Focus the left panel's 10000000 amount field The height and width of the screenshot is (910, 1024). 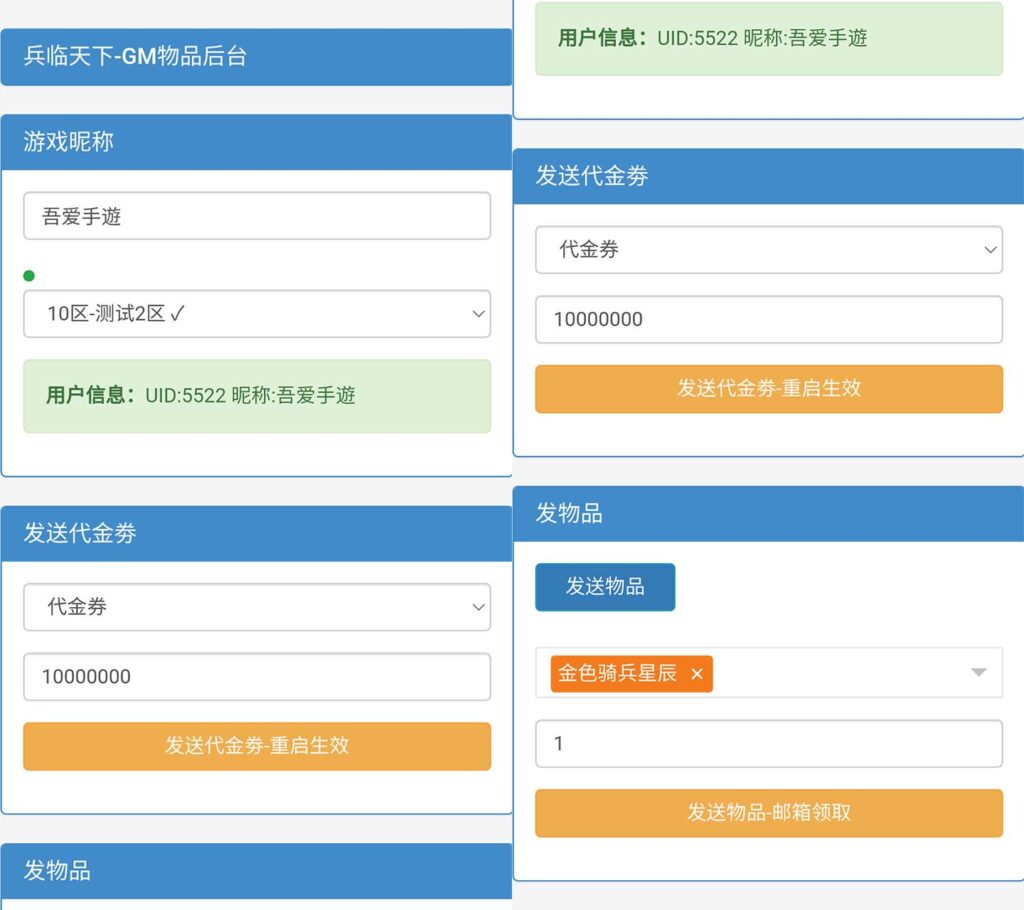click(x=257, y=677)
